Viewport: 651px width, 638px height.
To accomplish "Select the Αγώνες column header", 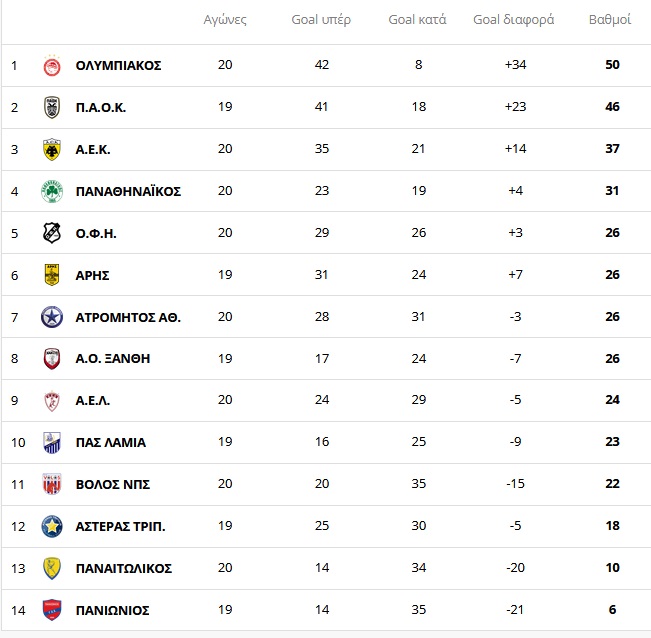I will [225, 20].
